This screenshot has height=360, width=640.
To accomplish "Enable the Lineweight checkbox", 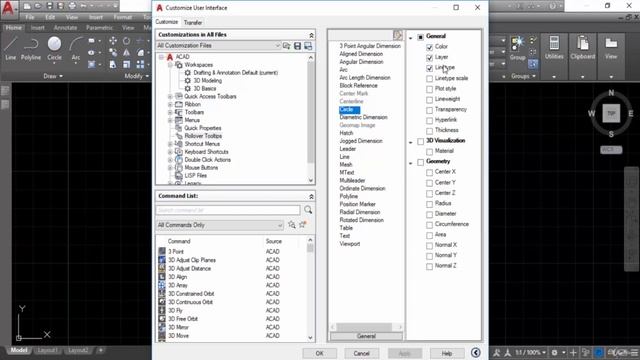I will pyautogui.click(x=429, y=100).
